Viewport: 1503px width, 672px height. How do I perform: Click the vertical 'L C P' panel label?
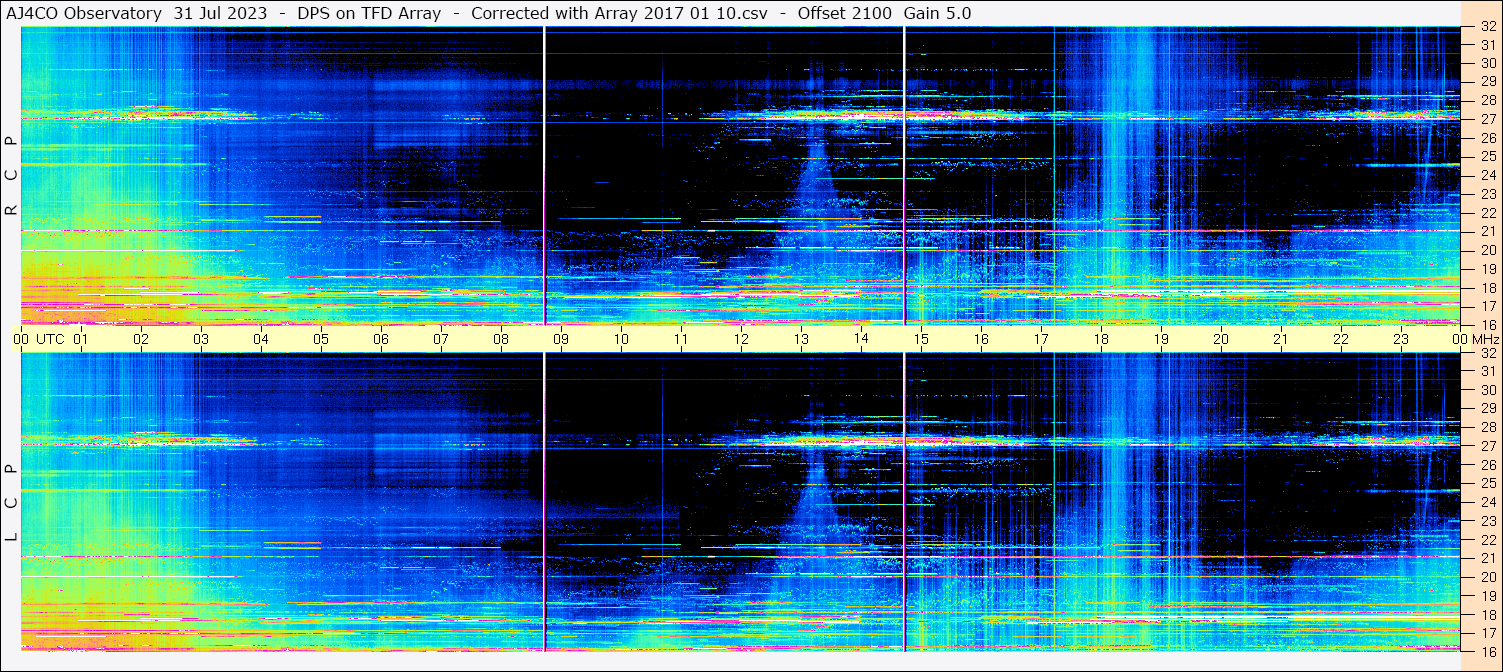pyautogui.click(x=11, y=503)
